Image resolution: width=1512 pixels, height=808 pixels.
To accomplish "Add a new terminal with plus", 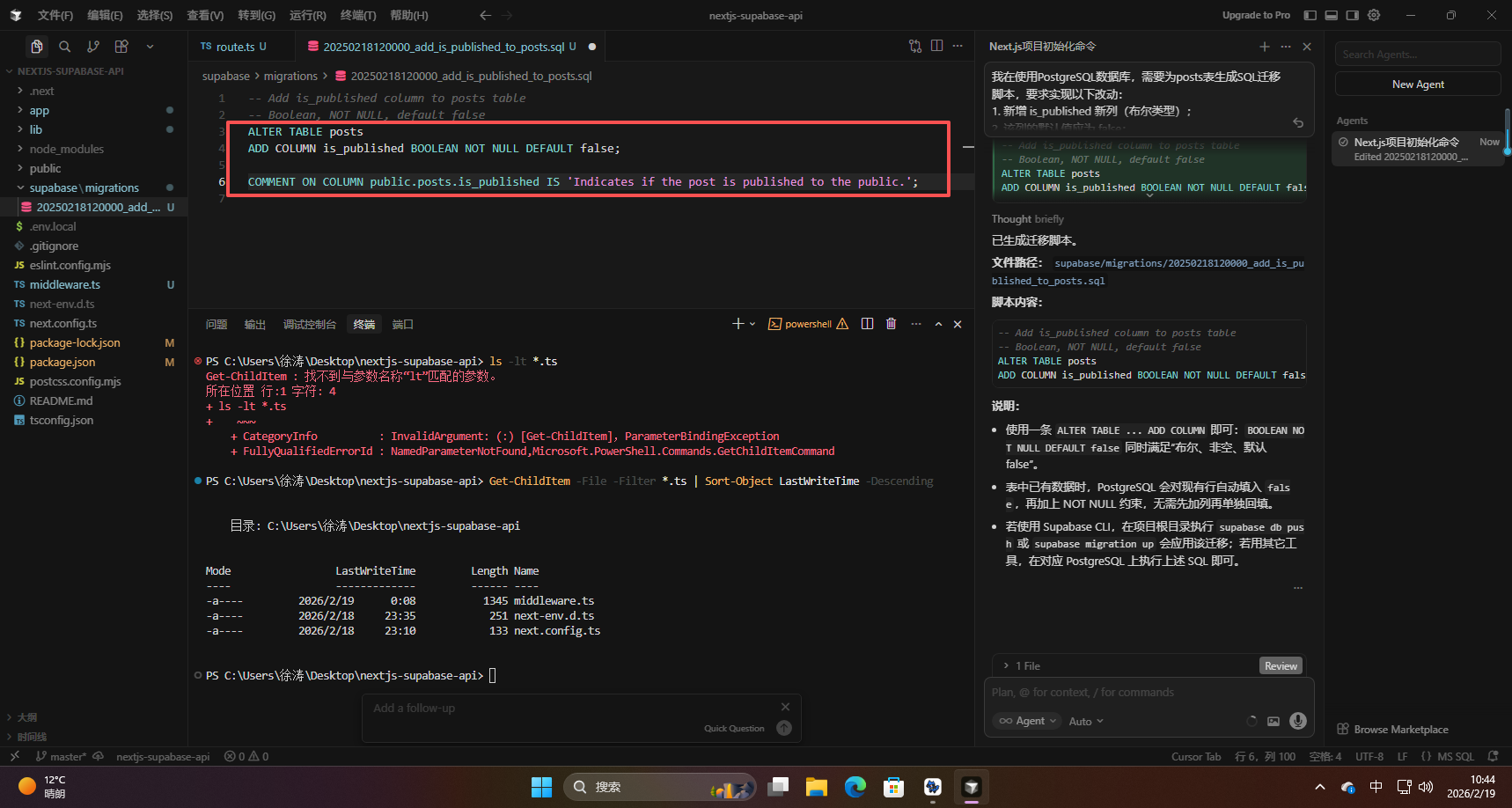I will click(738, 324).
